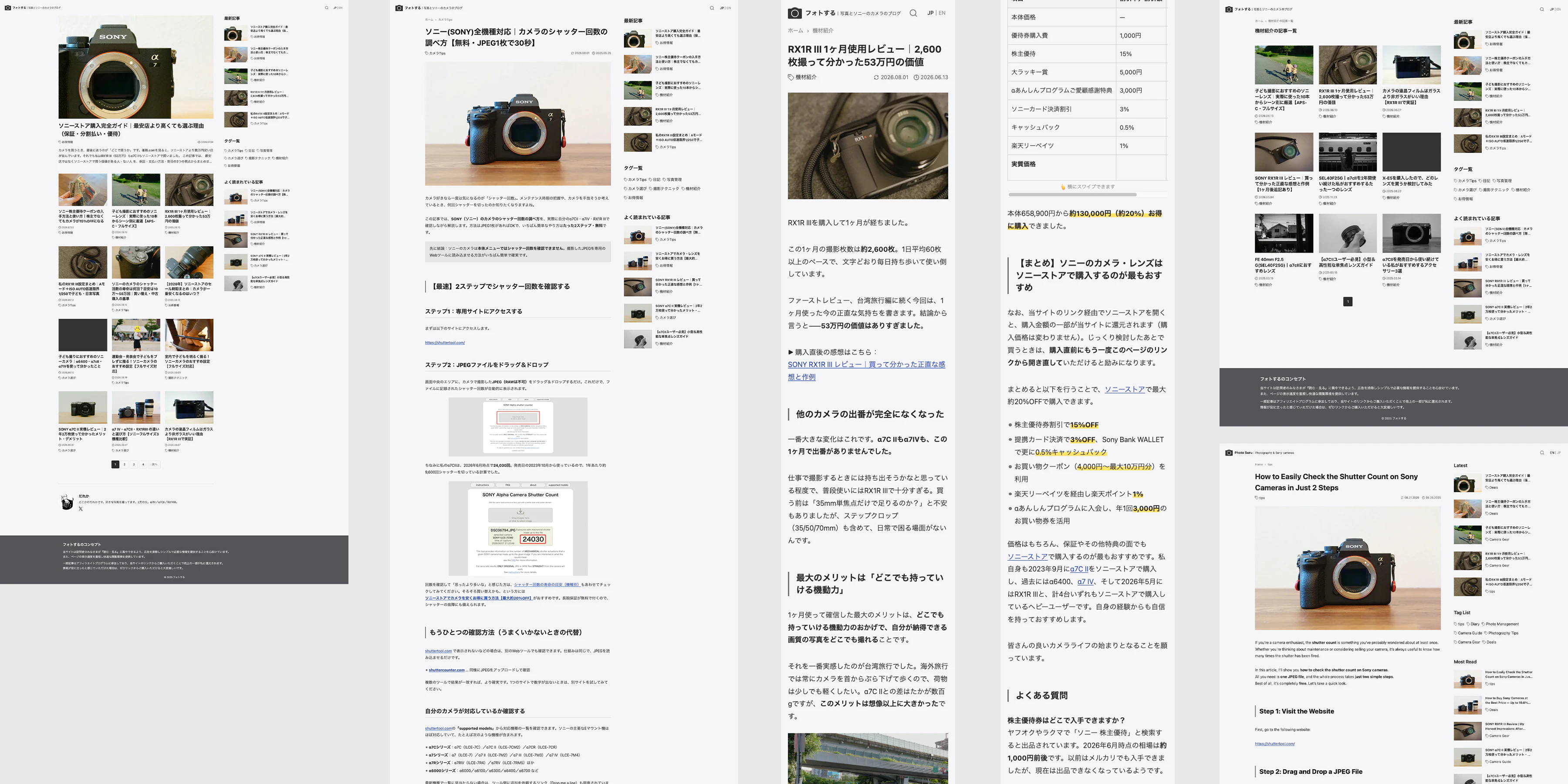
Task: Click the tips tag under the English article title
Action: tap(1260, 498)
